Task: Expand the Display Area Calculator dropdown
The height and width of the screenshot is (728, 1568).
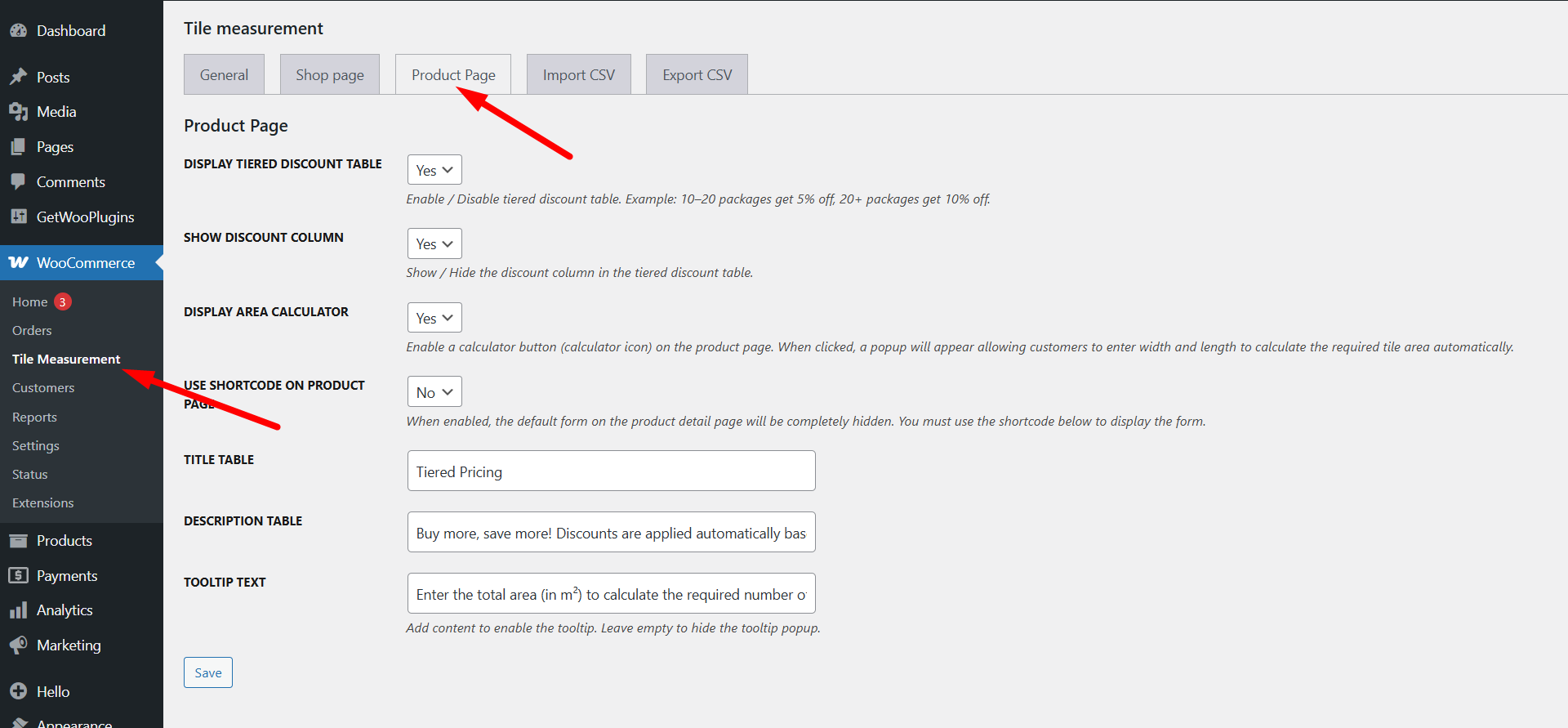Action: (434, 318)
